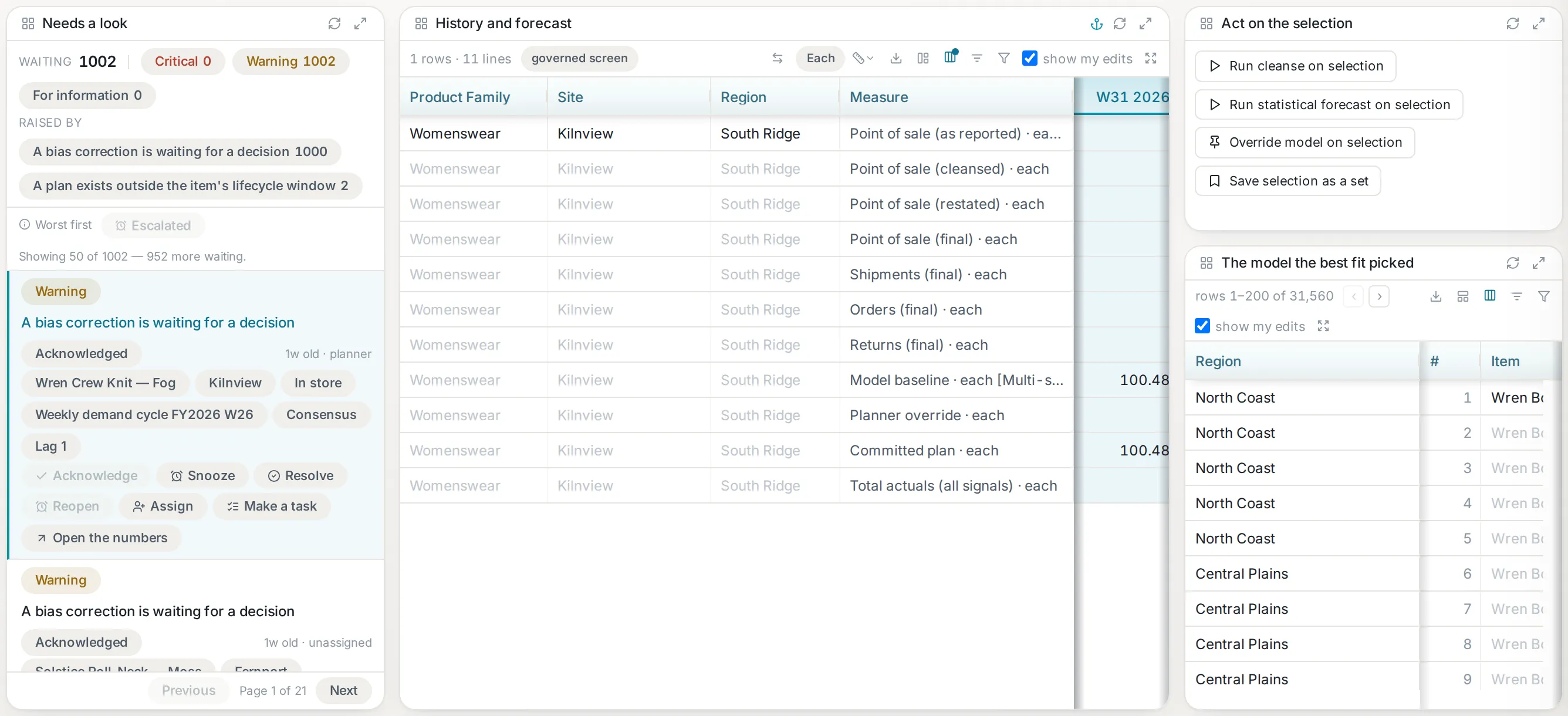Viewport: 1568px width, 716px height.
Task: Toggle the Critical 0 filter chip
Action: pyautogui.click(x=183, y=61)
